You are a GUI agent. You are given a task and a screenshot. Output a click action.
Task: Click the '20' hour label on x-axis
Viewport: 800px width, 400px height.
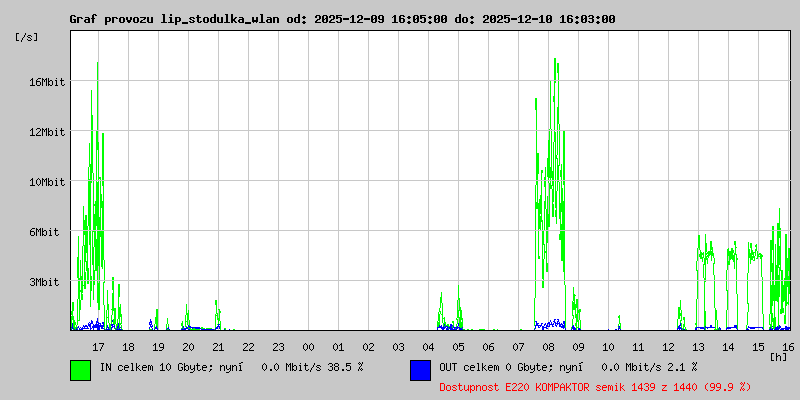(x=188, y=347)
